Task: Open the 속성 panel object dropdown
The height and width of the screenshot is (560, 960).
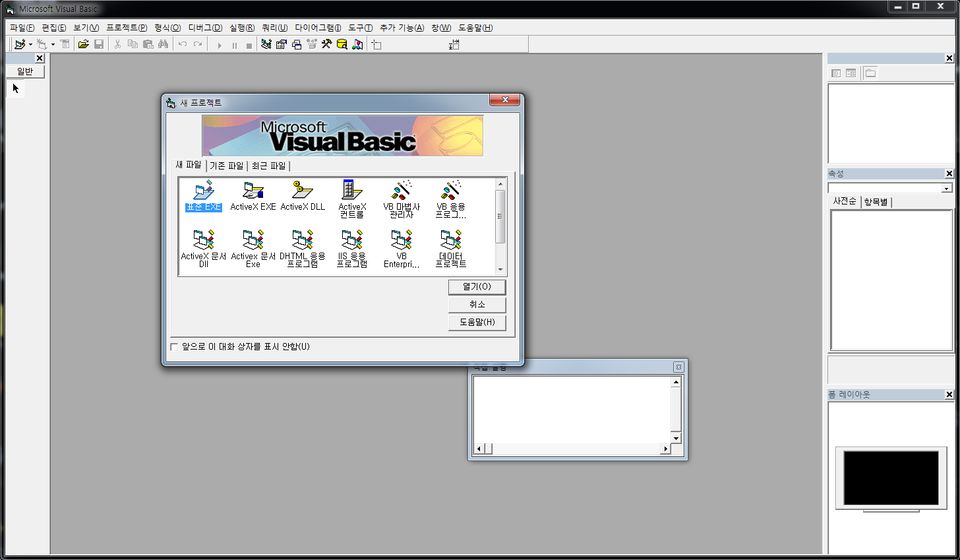Action: coord(947,188)
